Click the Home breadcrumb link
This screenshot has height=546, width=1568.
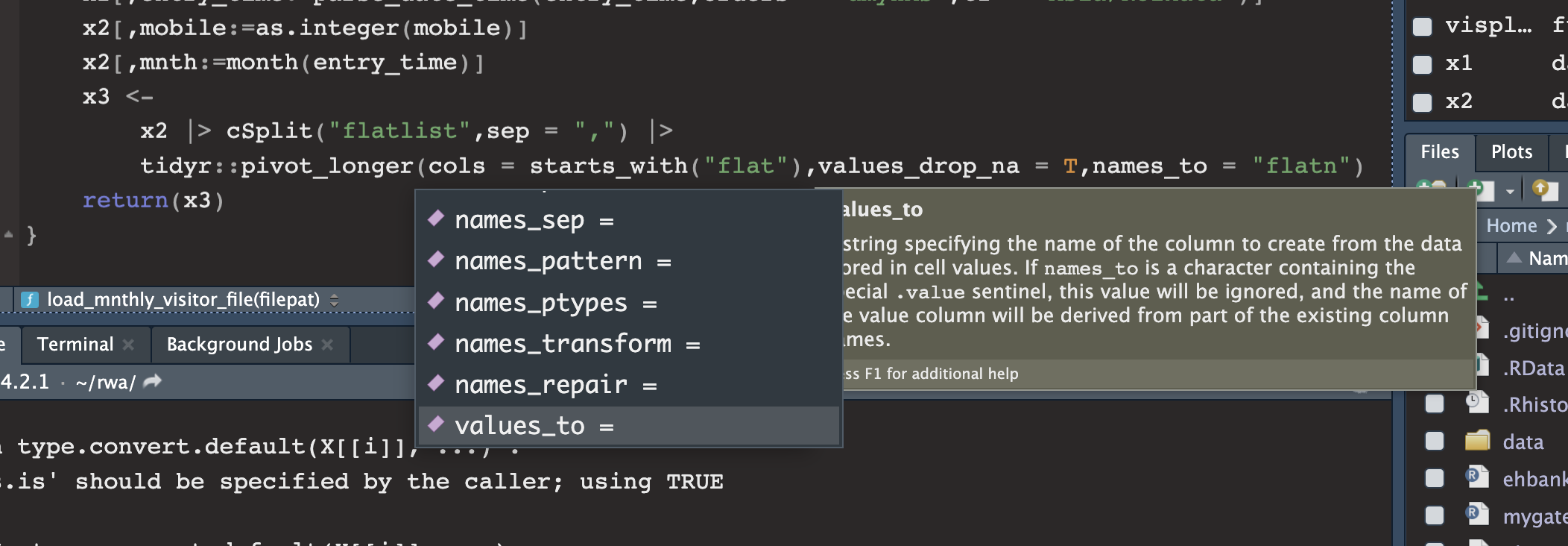click(x=1514, y=225)
